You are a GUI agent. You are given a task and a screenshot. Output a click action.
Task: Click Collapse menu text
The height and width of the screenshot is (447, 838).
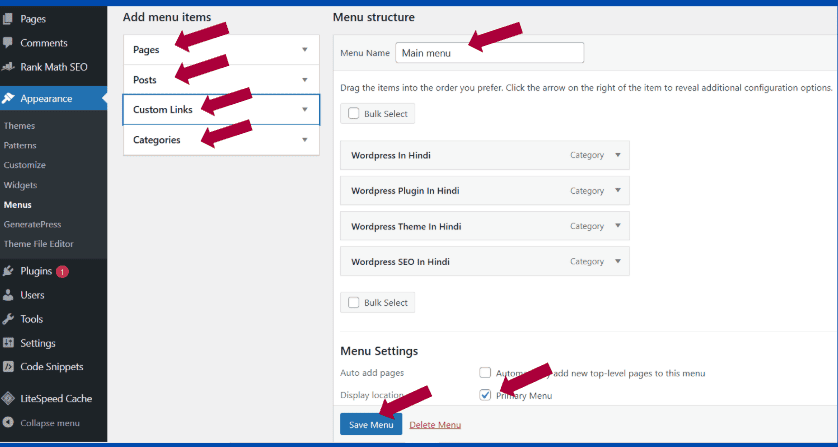pos(50,423)
